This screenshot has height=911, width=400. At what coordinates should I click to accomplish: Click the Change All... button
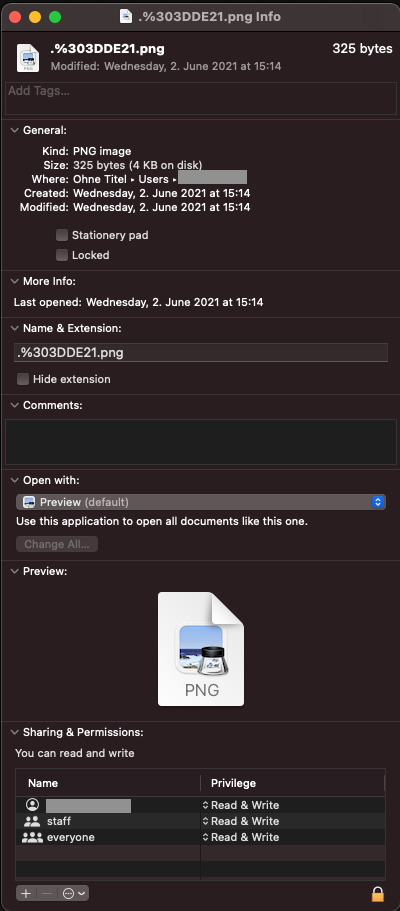(x=57, y=544)
